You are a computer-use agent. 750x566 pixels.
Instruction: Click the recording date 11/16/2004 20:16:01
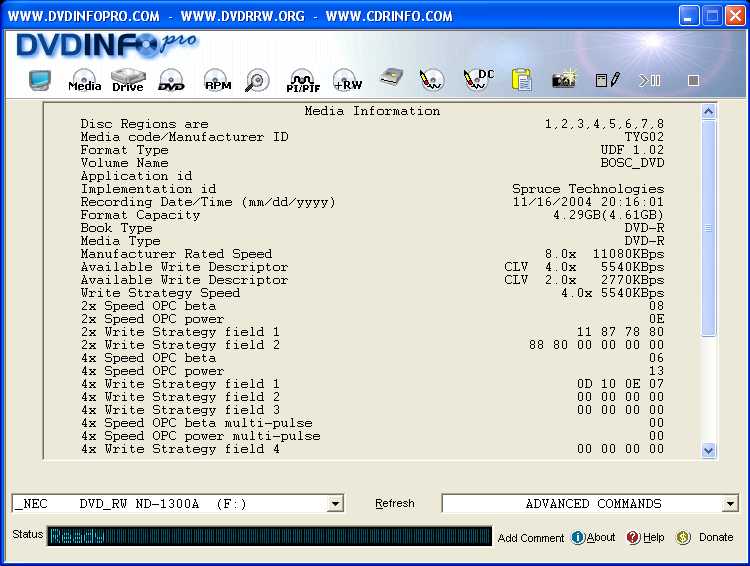[x=588, y=202]
